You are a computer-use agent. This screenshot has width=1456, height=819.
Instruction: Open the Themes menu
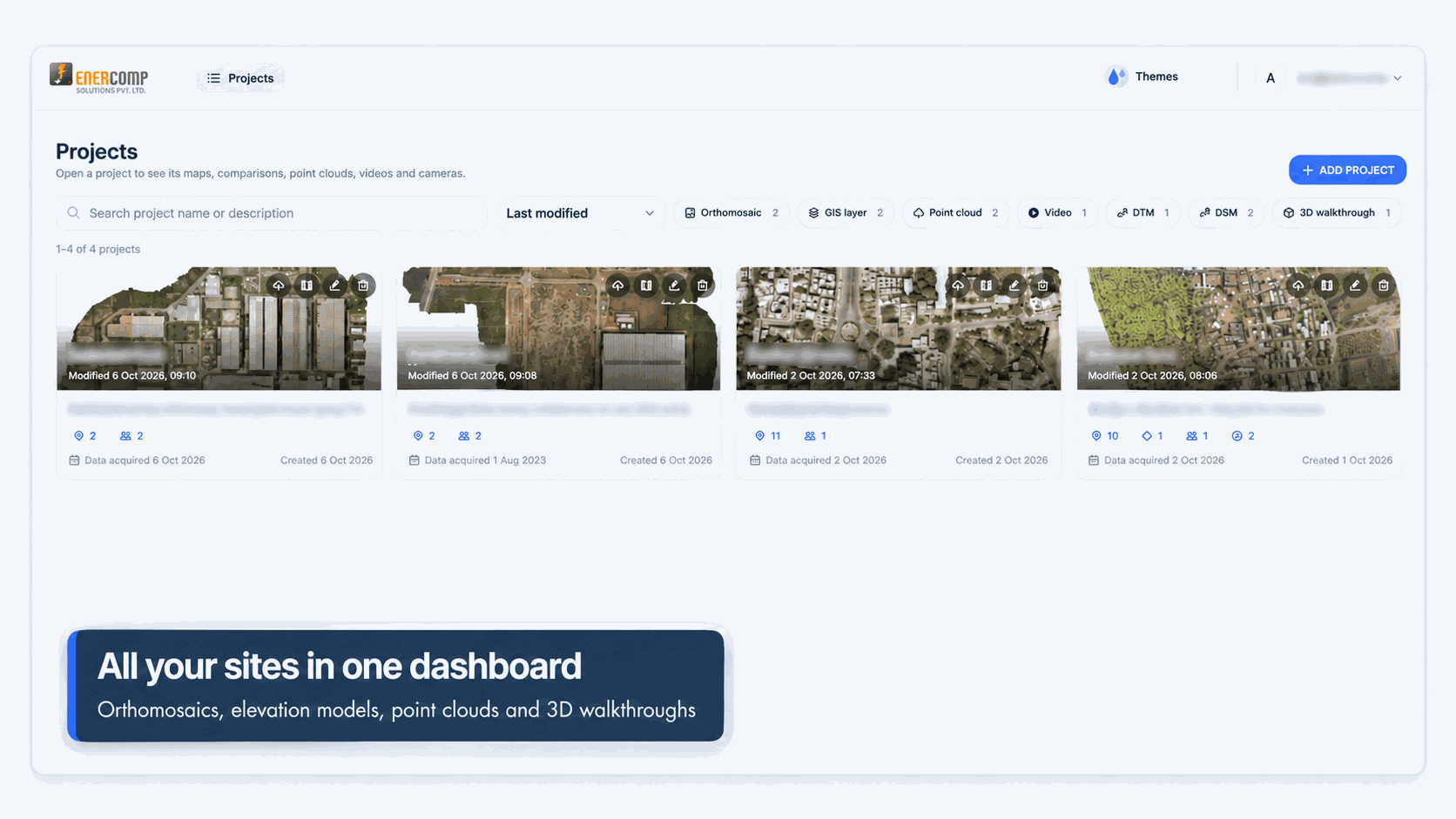[x=1143, y=77]
